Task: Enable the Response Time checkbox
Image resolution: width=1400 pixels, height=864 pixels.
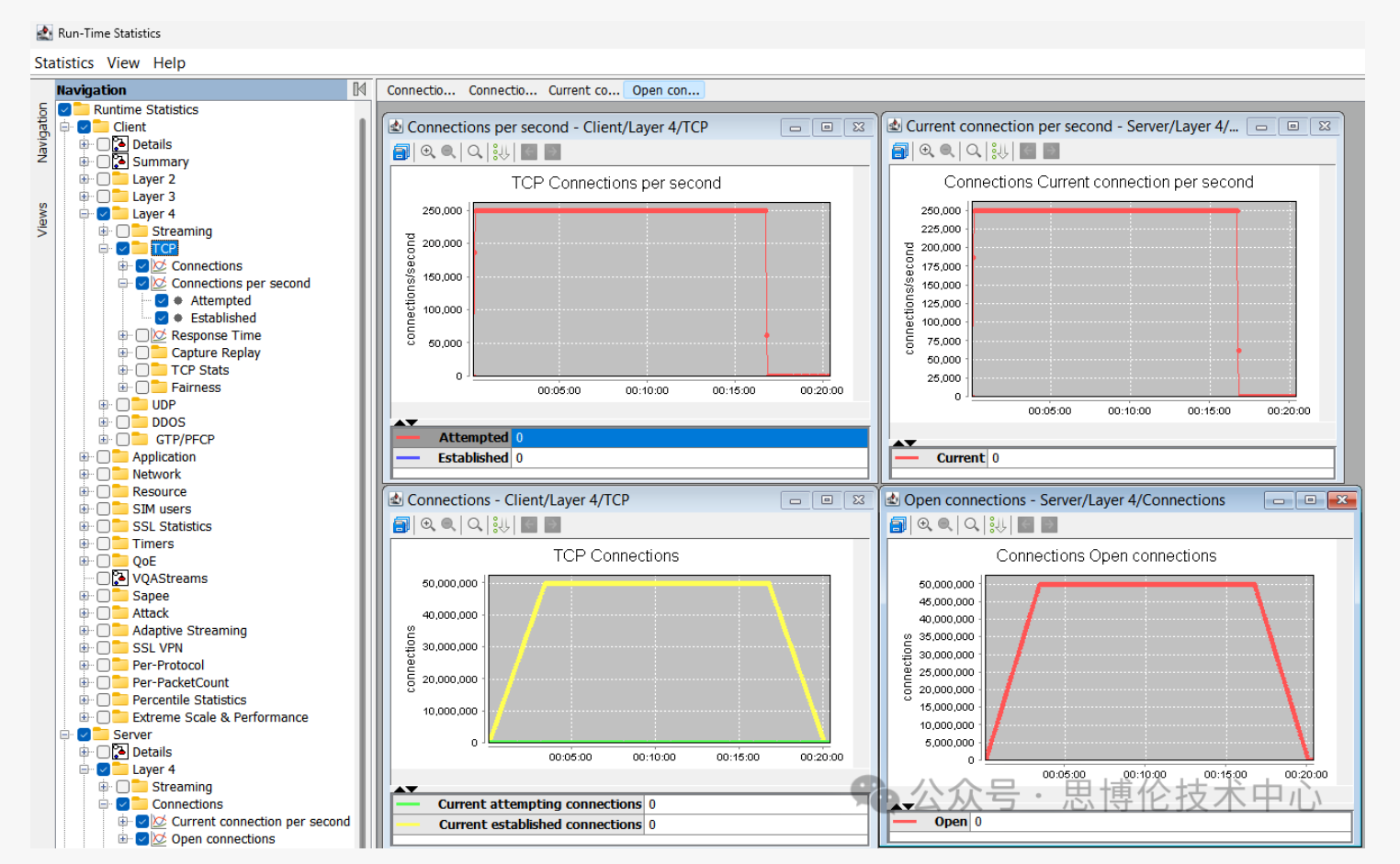Action: [142, 336]
